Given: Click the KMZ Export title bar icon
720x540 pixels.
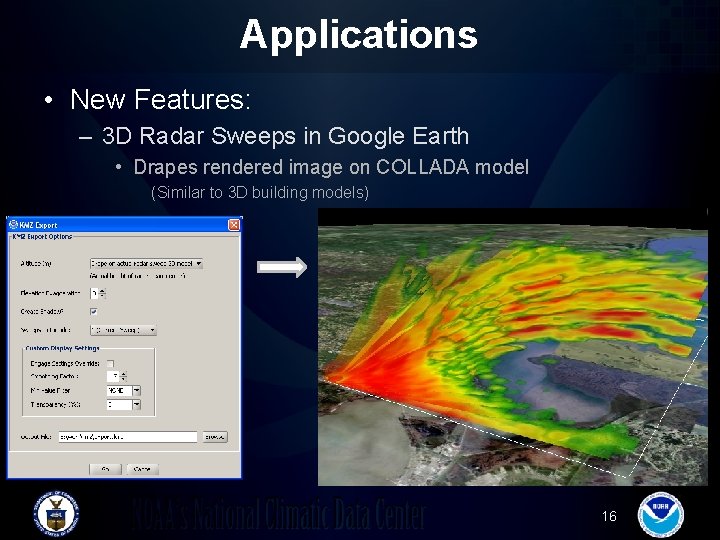Looking at the screenshot, I should pyautogui.click(x=13, y=225).
